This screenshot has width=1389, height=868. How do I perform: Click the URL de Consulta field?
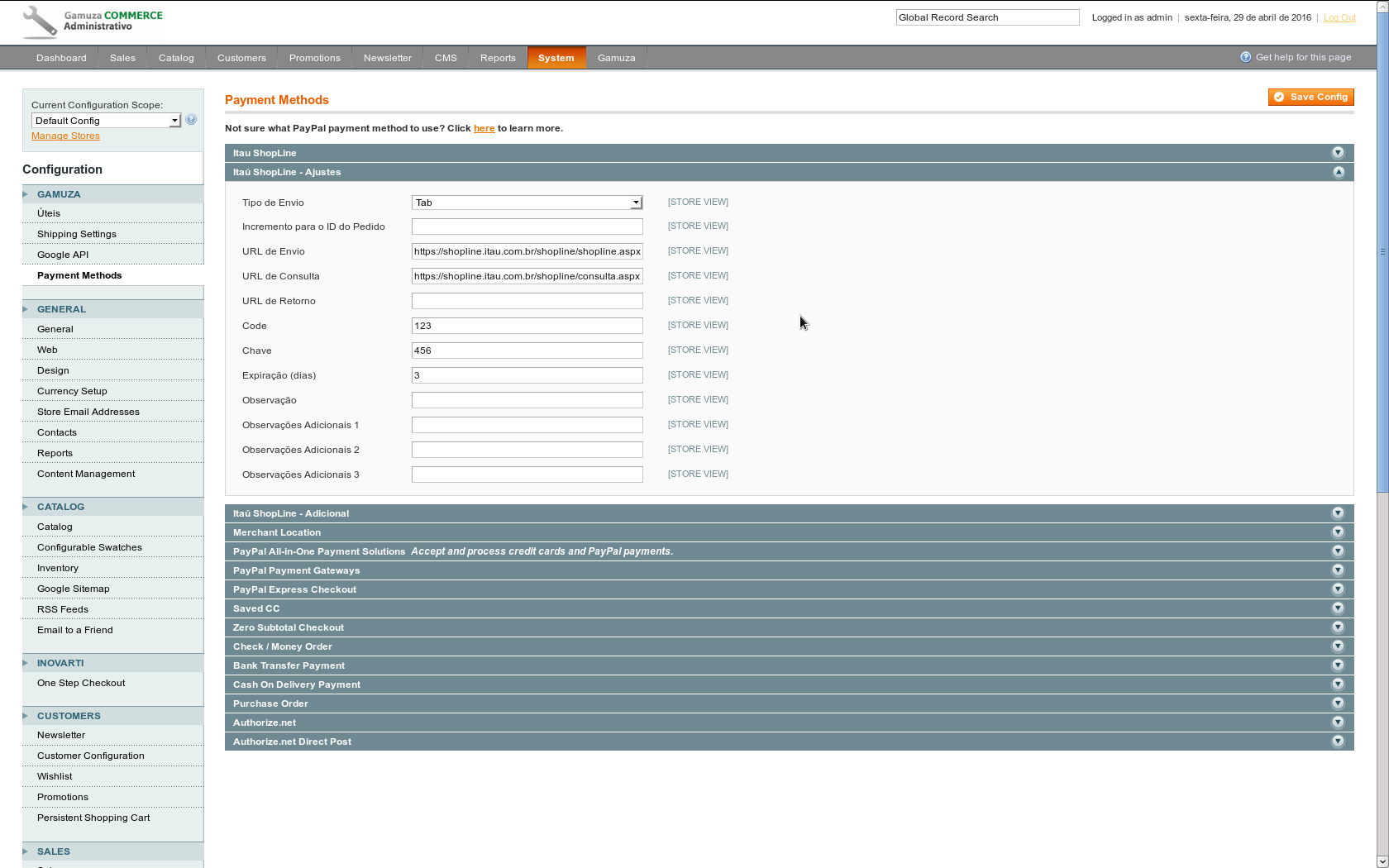tap(527, 276)
